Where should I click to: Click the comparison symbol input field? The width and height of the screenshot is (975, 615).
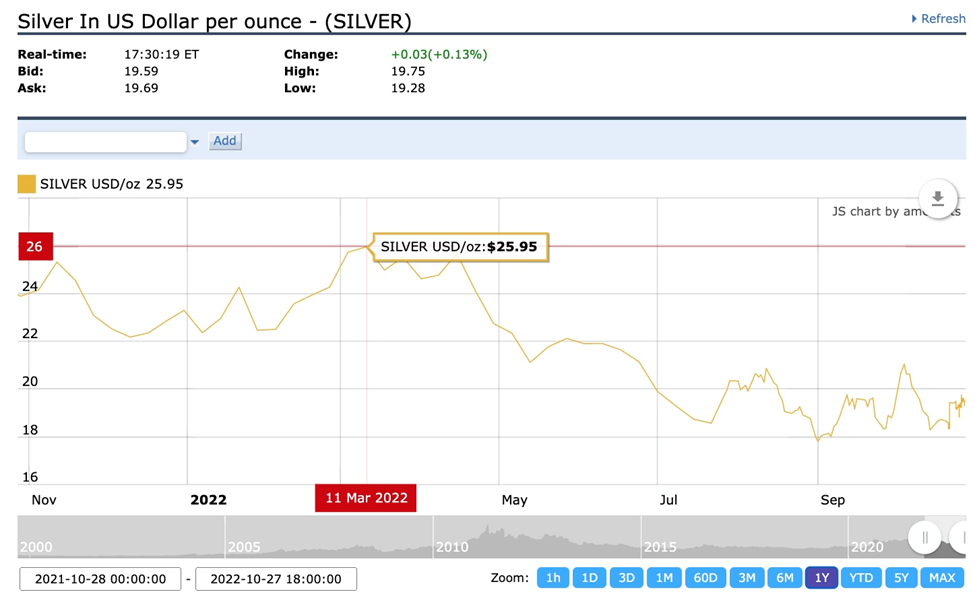[x=105, y=142]
